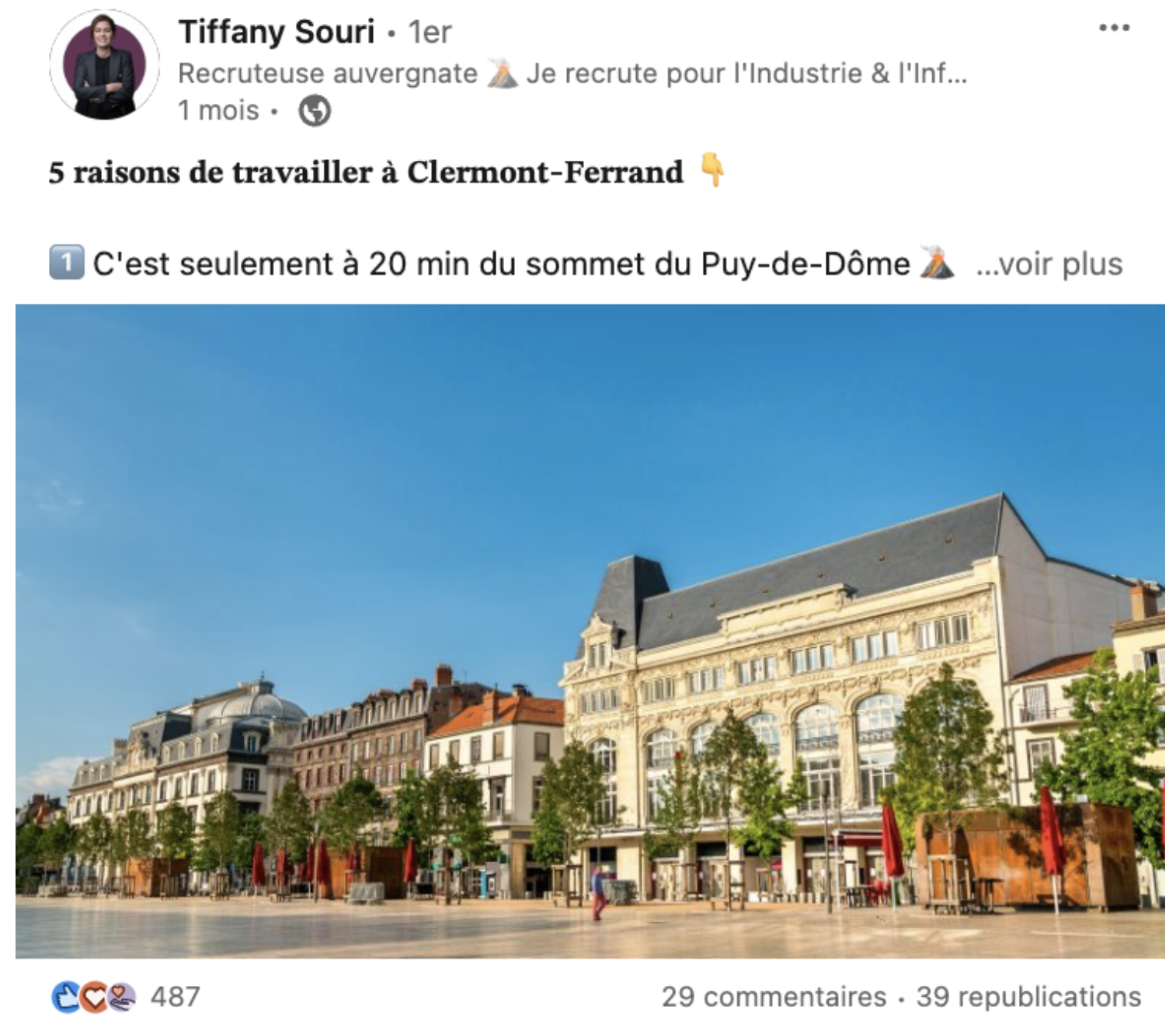
Task: Open the Clermont-Ferrand square photo
Action: (590, 631)
